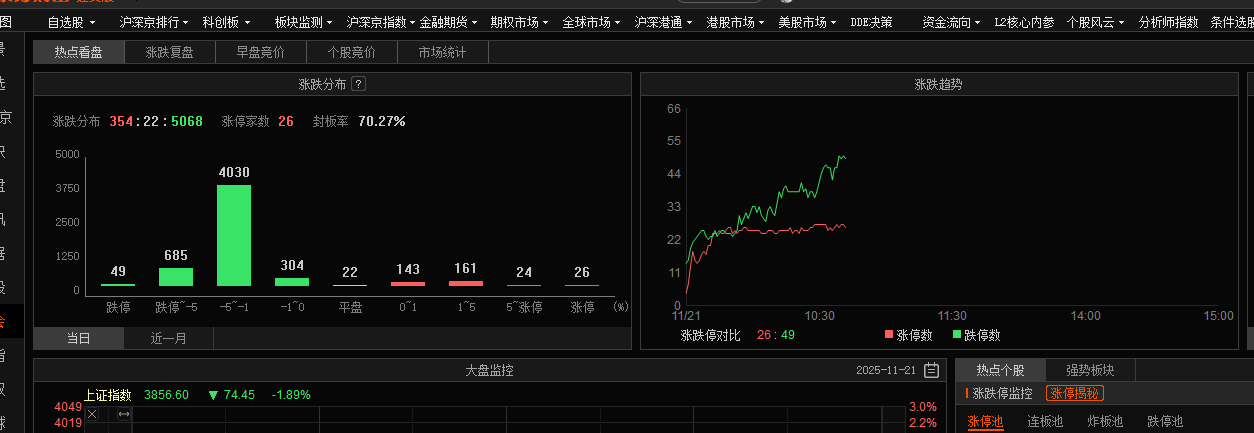Open the 资金流向 dropdown
The height and width of the screenshot is (433, 1254).
(x=953, y=21)
